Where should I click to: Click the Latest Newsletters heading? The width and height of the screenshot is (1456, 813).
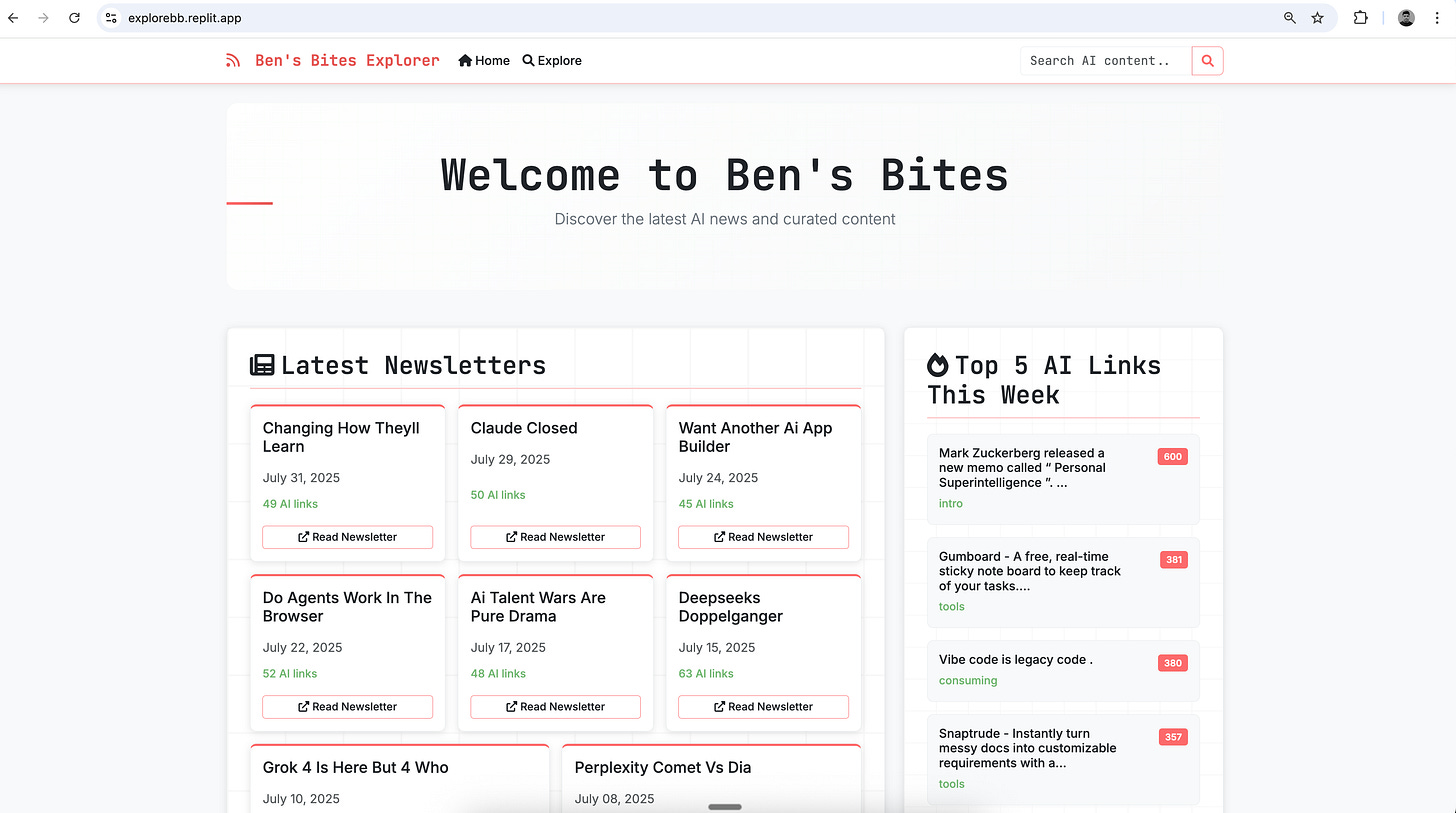pos(413,365)
